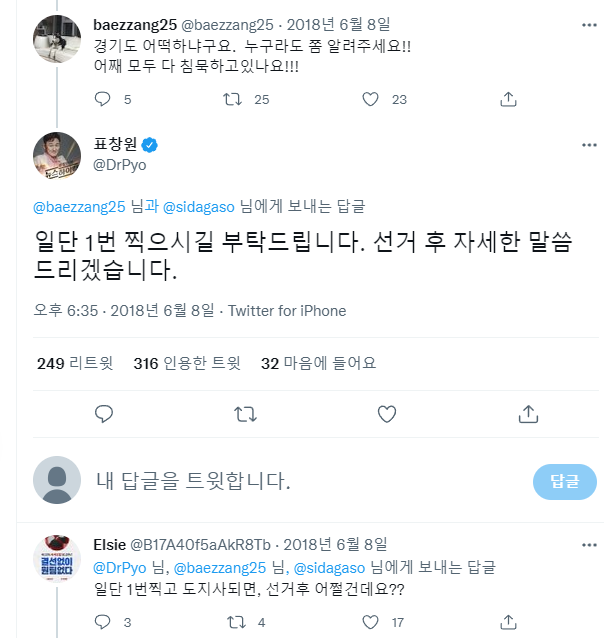
Task: Share baezzang25's tweet
Action: (x=508, y=99)
